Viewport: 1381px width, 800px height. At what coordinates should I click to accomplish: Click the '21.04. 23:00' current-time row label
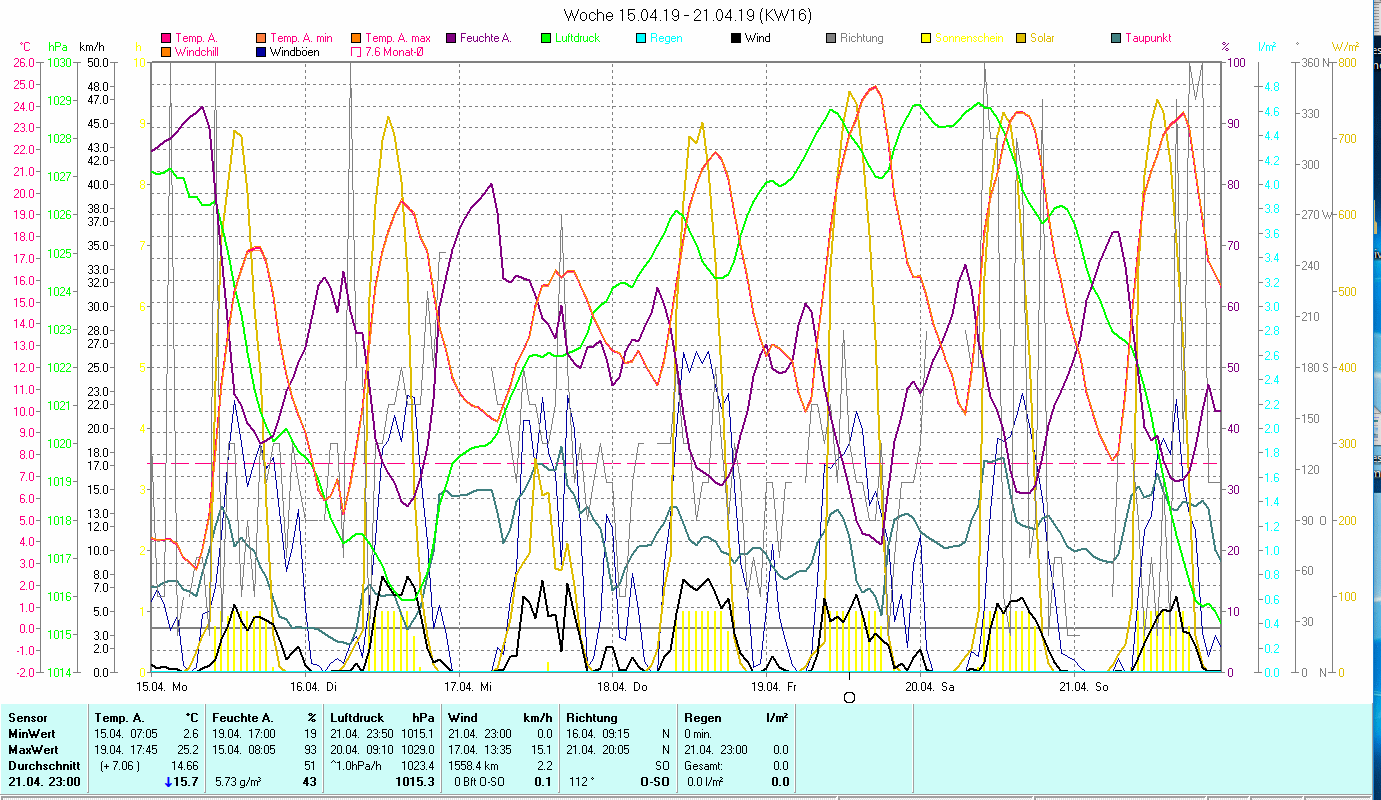click(44, 782)
